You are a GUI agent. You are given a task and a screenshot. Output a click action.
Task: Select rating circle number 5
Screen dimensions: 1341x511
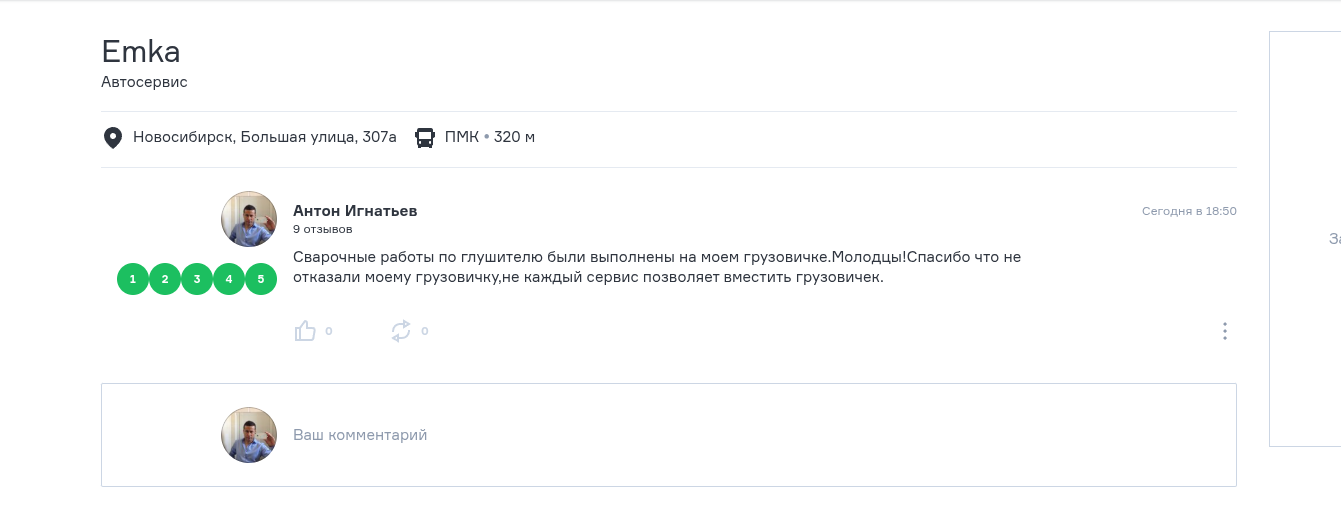(261, 279)
